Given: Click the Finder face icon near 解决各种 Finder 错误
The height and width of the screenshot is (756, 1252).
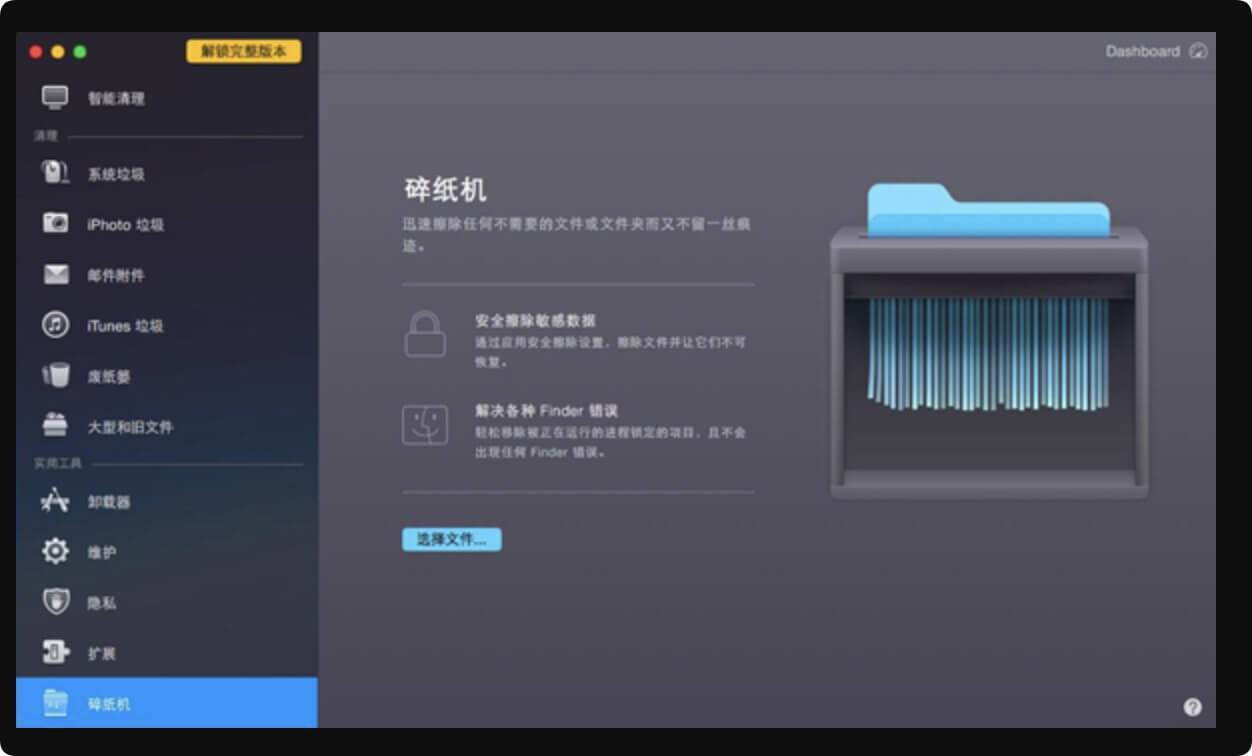Looking at the screenshot, I should point(425,426).
